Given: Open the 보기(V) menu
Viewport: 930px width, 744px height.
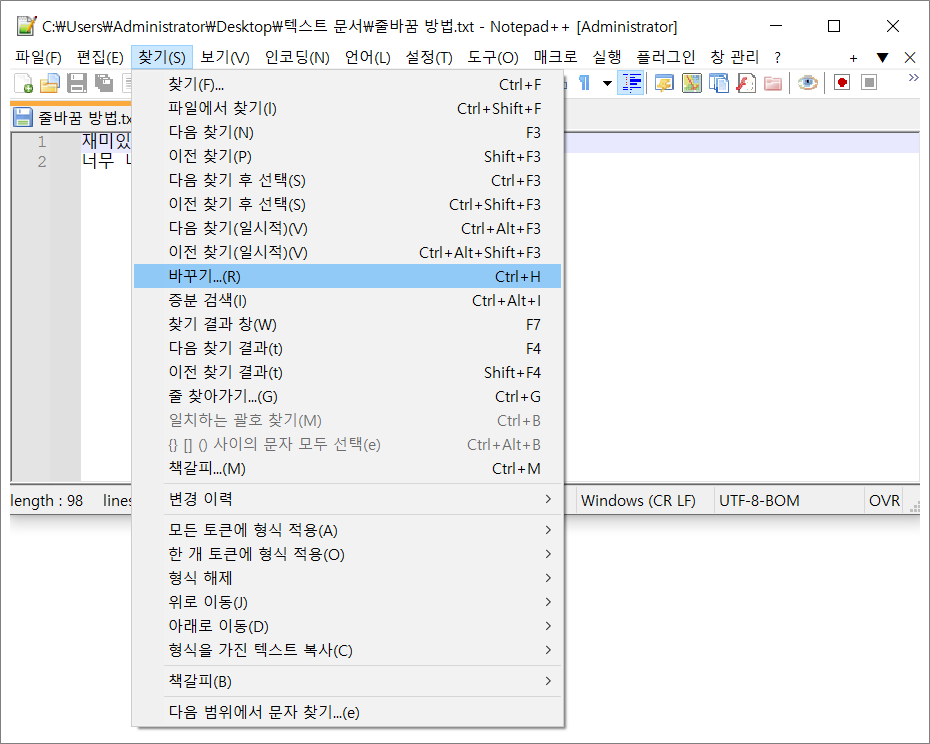Looking at the screenshot, I should 225,57.
